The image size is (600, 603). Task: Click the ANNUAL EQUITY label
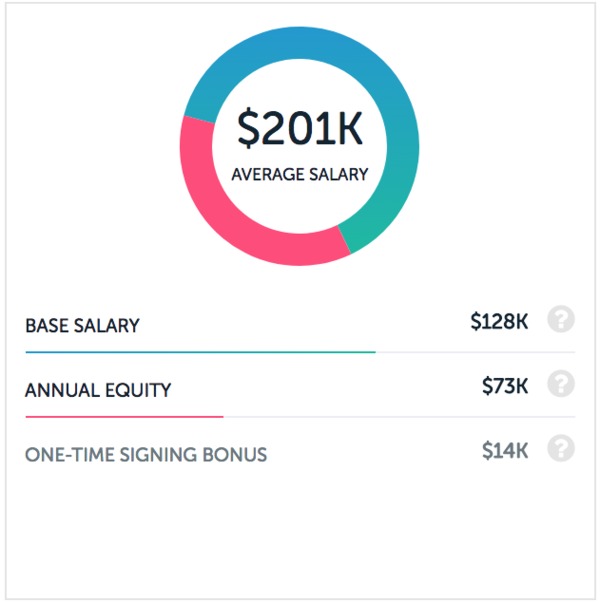click(x=98, y=390)
